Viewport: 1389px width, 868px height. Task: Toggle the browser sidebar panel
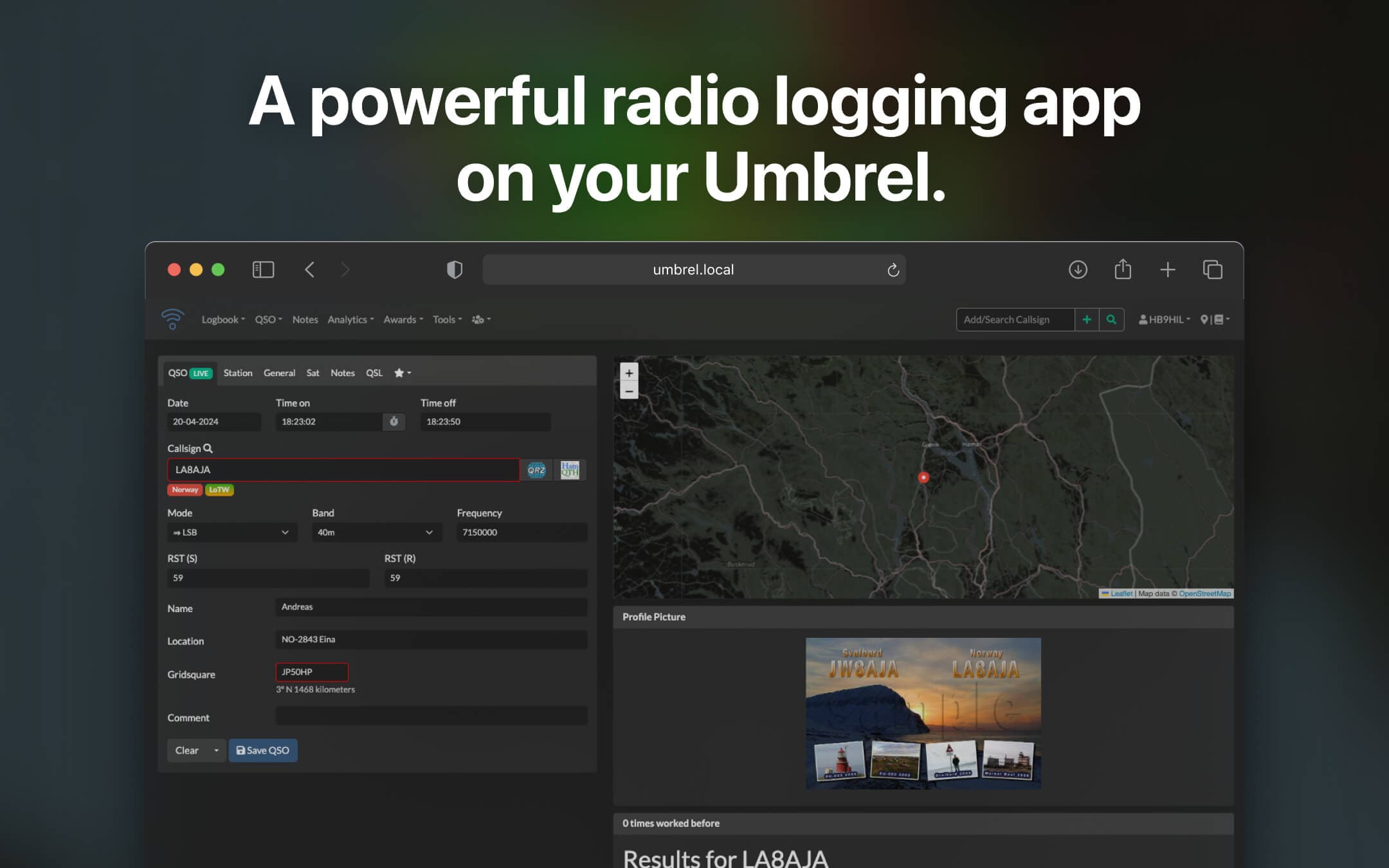(263, 270)
